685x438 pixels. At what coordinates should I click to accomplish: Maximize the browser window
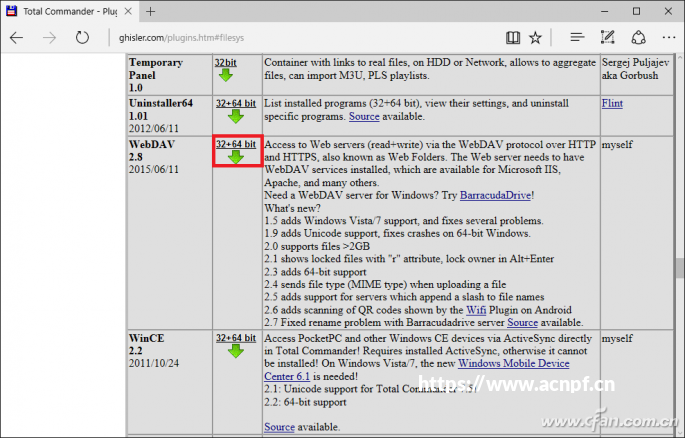click(637, 11)
